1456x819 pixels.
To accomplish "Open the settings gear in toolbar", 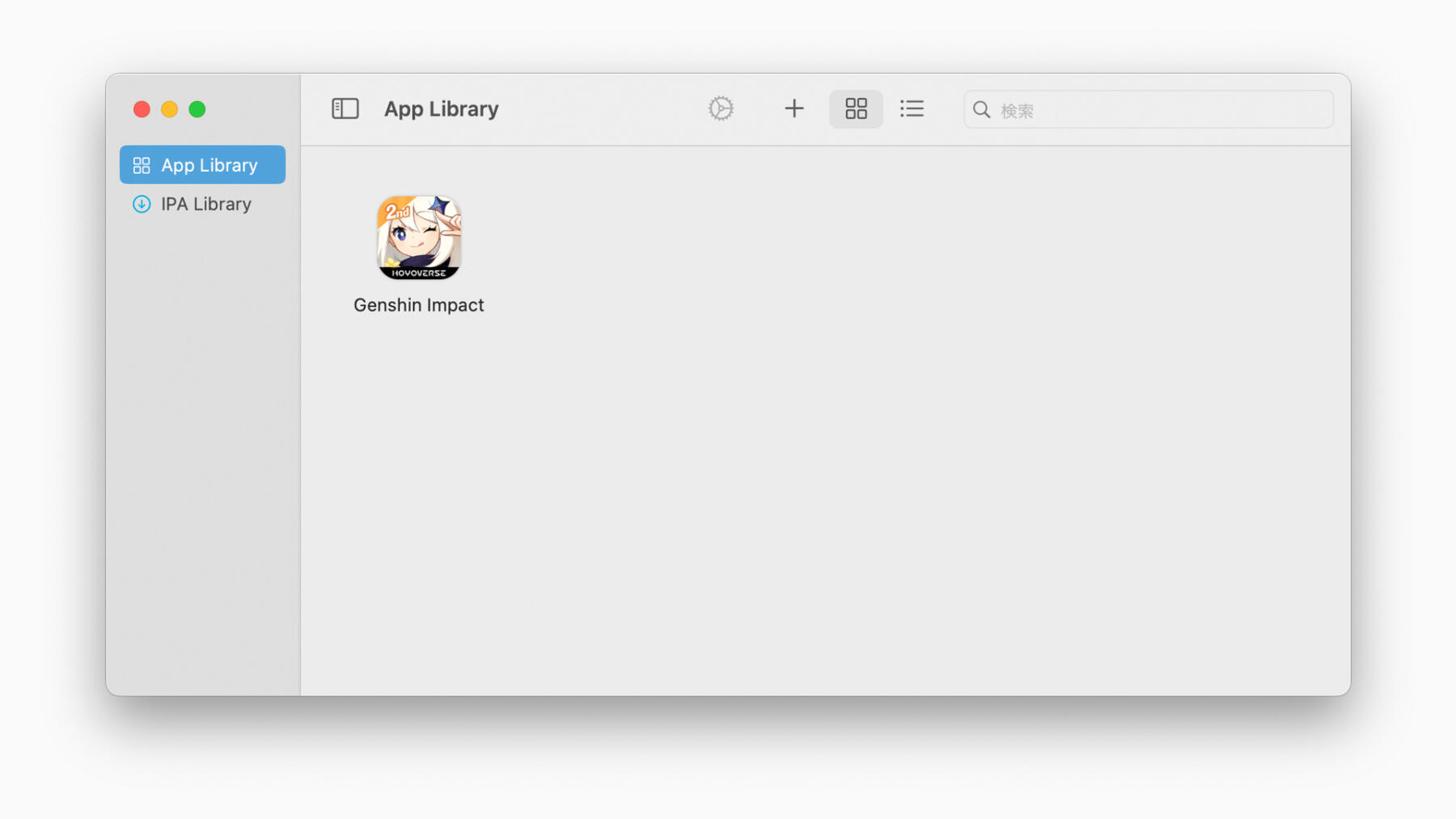I will point(721,108).
